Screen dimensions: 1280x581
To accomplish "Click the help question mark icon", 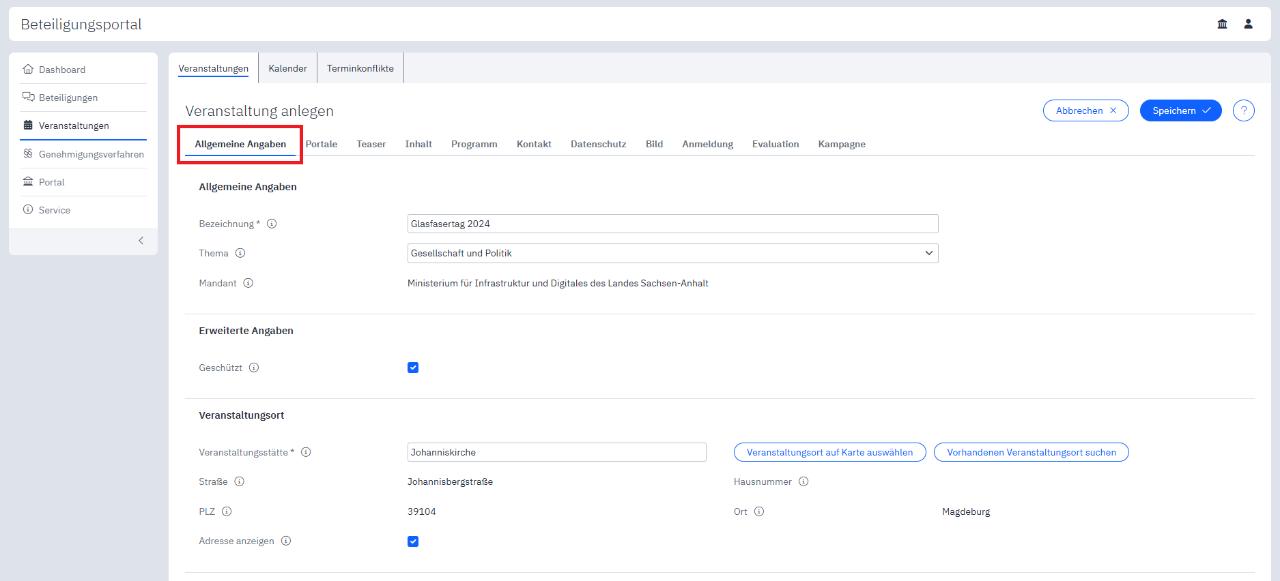I will [x=1244, y=111].
